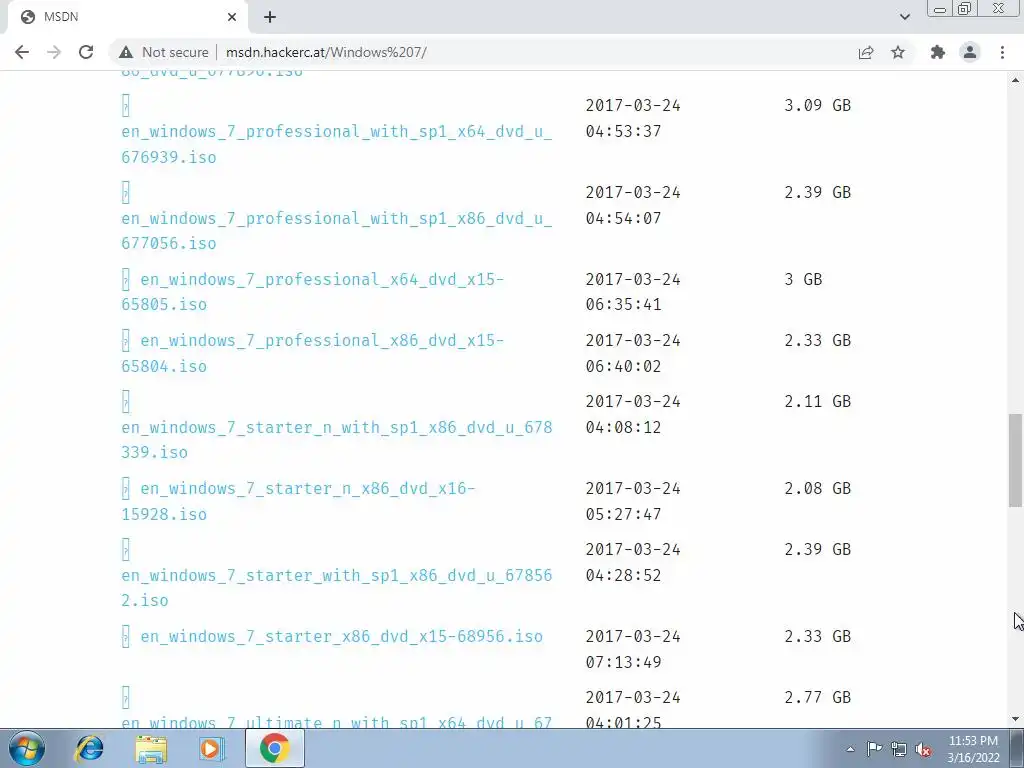Viewport: 1024px width, 768px height.
Task: Close the MSDN tab
Action: click(x=232, y=17)
